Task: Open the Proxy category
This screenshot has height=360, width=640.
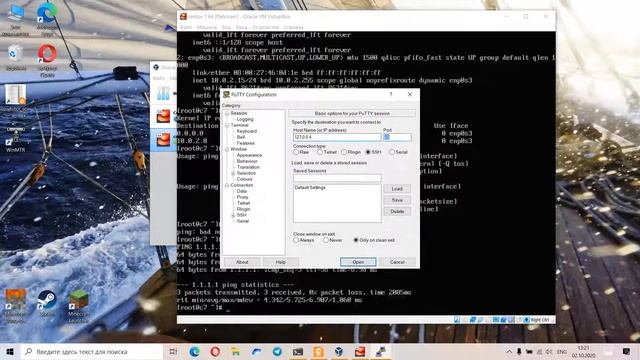Action: pos(242,197)
